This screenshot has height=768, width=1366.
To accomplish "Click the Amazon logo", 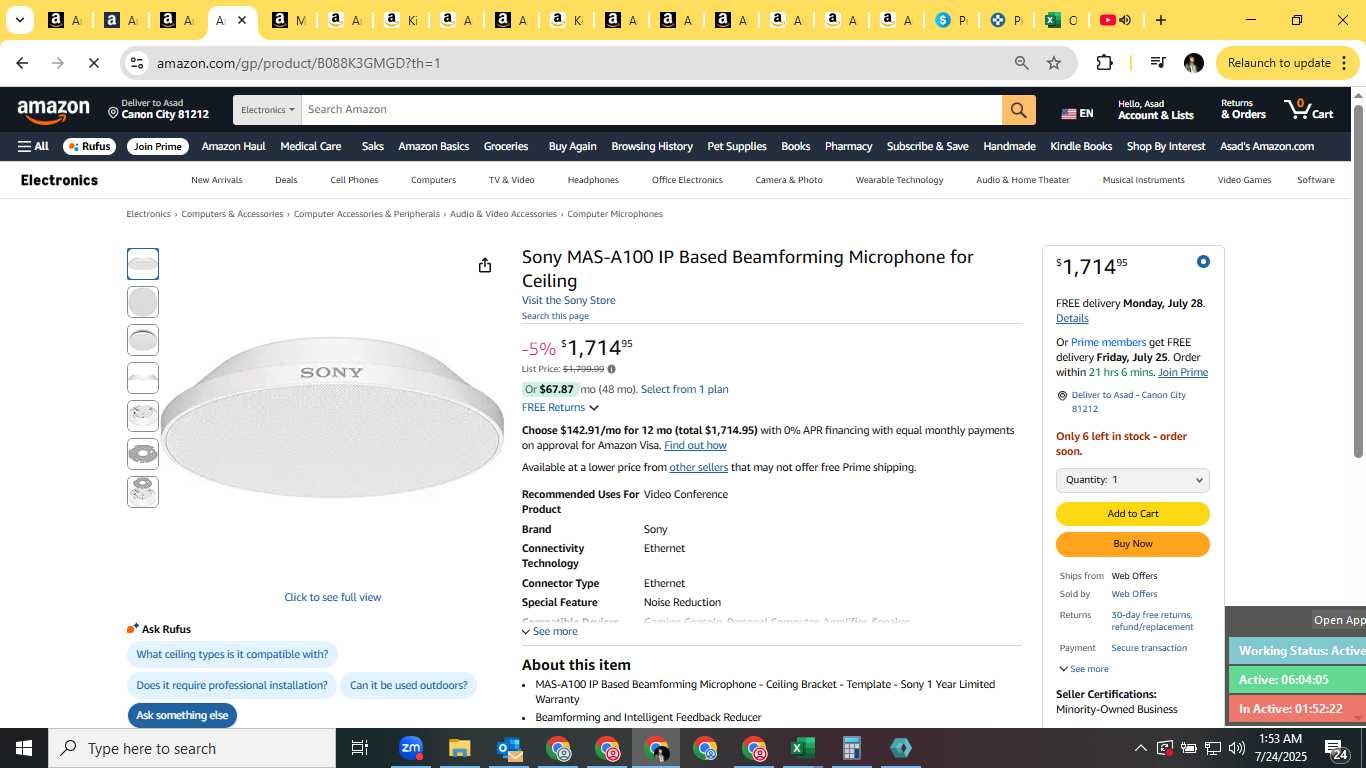I will click(x=53, y=111).
